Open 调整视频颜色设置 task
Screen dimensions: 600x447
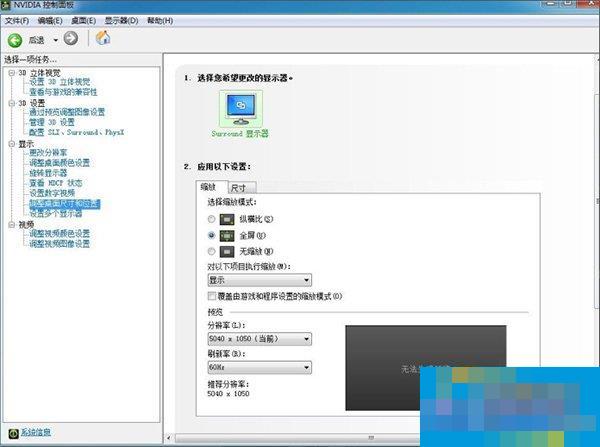[60, 233]
